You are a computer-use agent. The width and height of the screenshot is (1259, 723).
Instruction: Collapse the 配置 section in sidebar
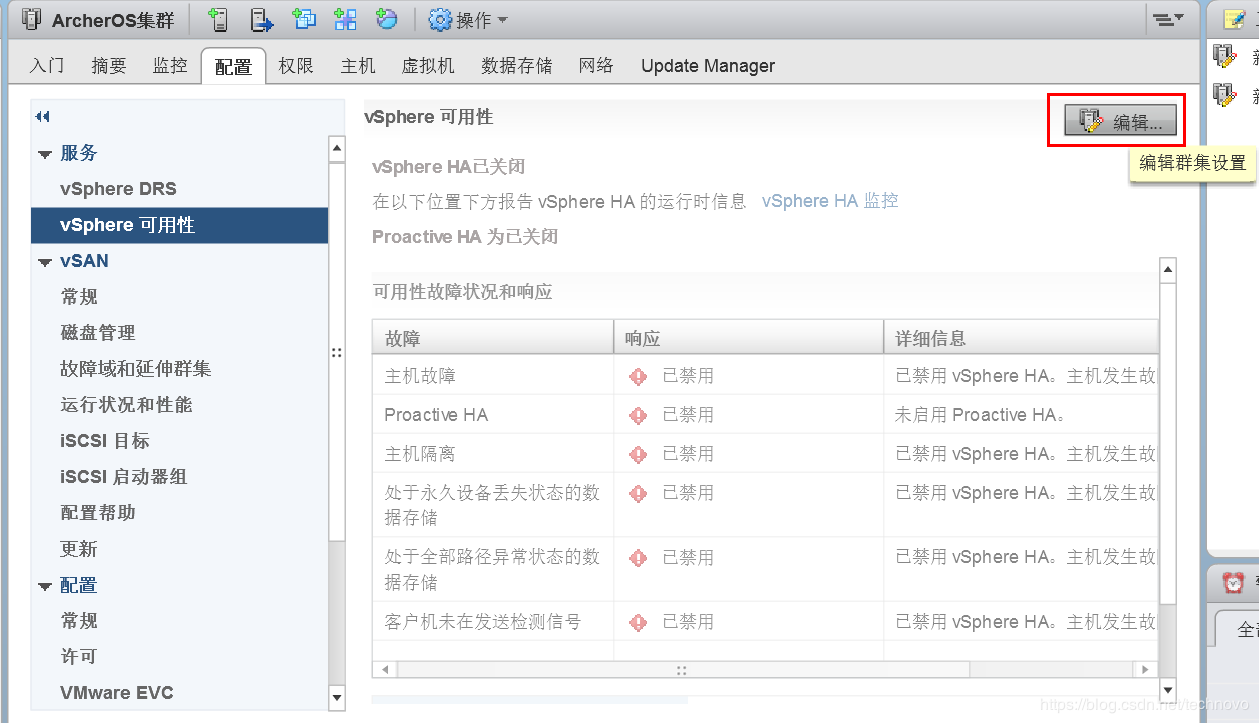44,585
